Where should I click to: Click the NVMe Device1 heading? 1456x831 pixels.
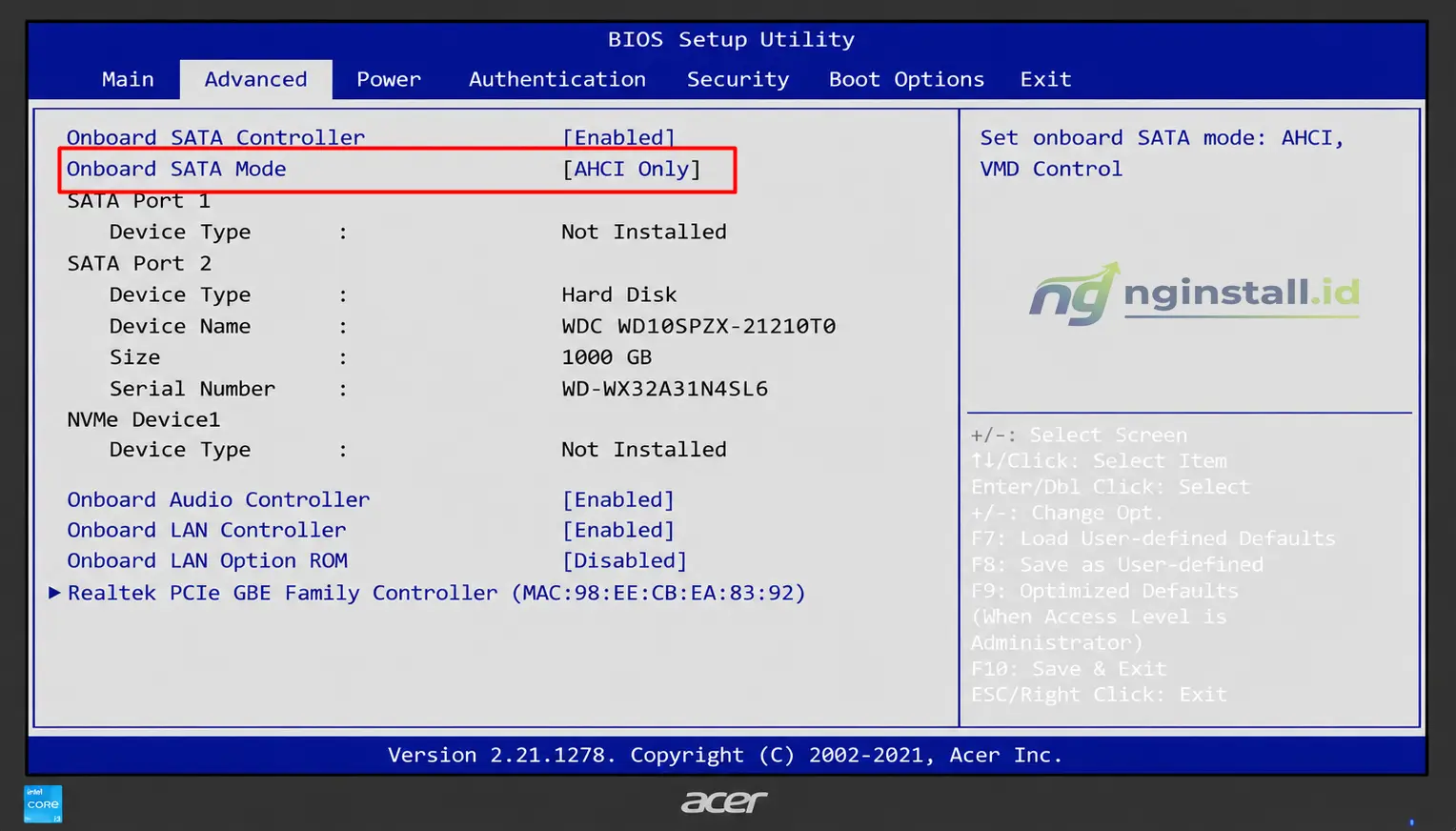(144, 419)
